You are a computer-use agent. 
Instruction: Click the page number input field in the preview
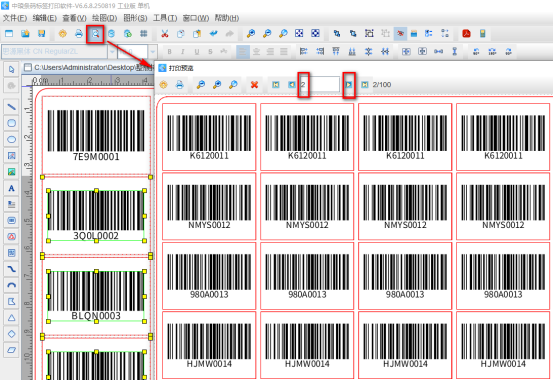click(319, 84)
